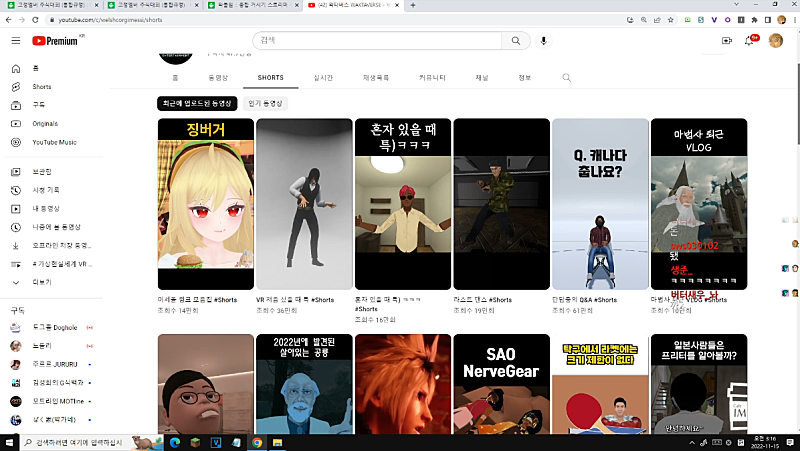This screenshot has width=800, height=451.
Task: Bookmark page with the star icon
Action: pos(673,19)
